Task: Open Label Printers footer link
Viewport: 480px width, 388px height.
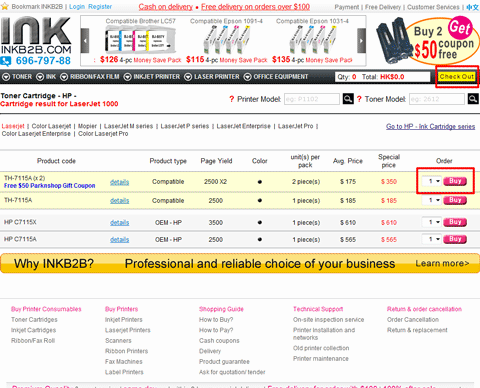Action: click(x=124, y=372)
